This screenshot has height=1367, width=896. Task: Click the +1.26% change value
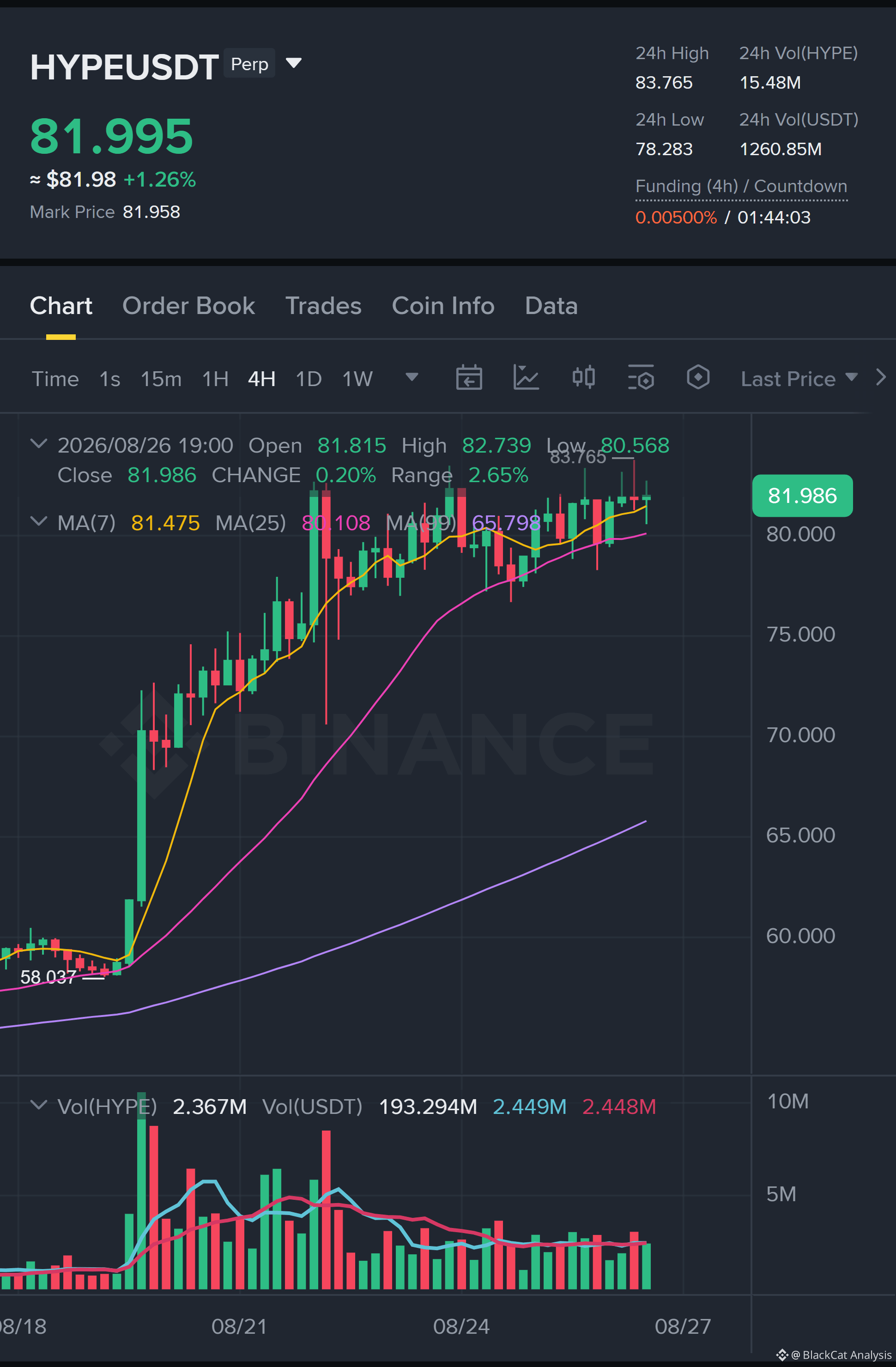pos(160,180)
